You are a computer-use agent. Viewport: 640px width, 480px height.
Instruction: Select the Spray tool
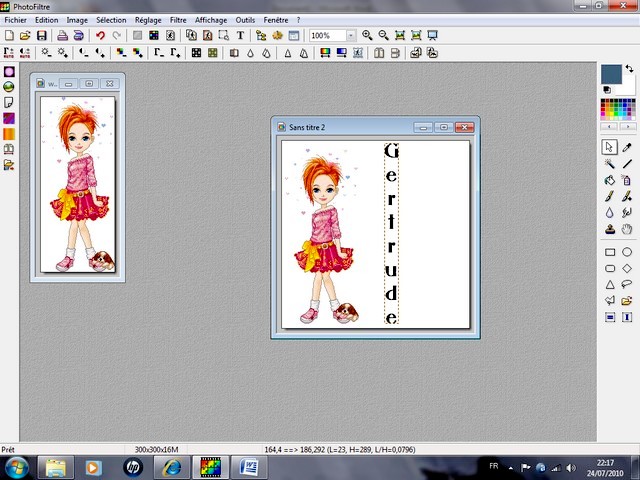pyautogui.click(x=627, y=180)
